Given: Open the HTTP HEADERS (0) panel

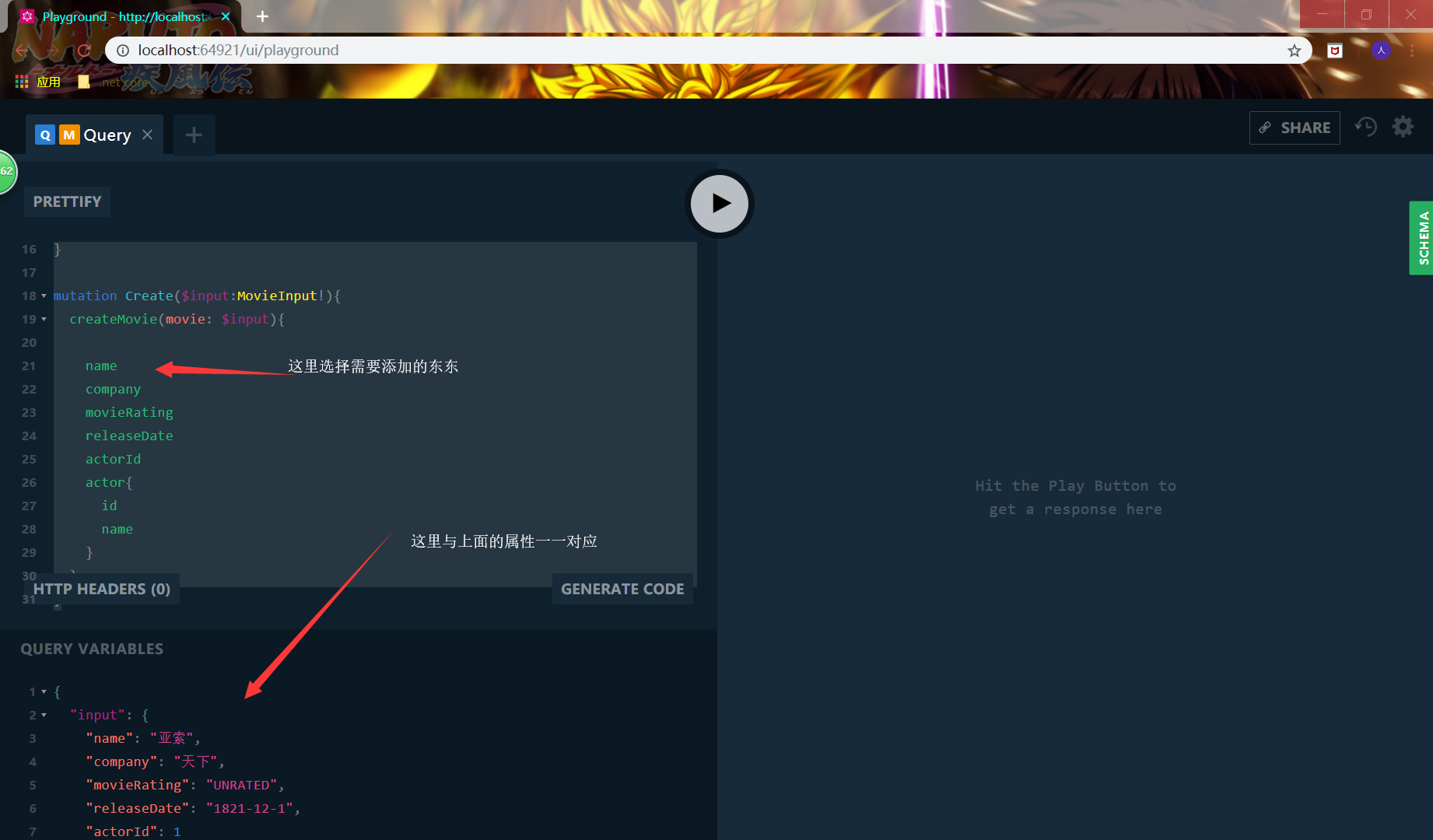Looking at the screenshot, I should [102, 589].
